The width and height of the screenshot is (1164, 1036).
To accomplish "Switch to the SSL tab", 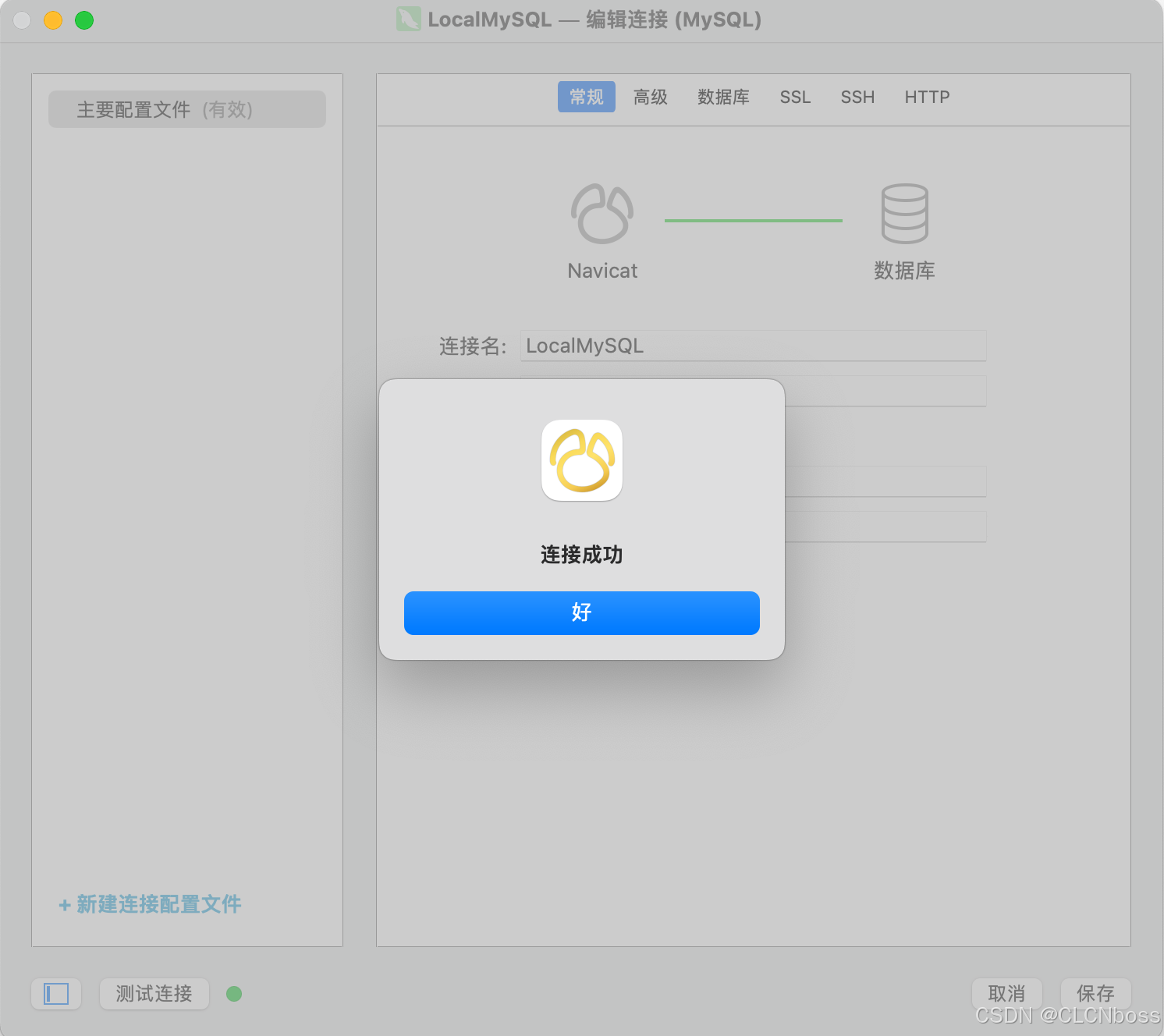I will pos(795,97).
